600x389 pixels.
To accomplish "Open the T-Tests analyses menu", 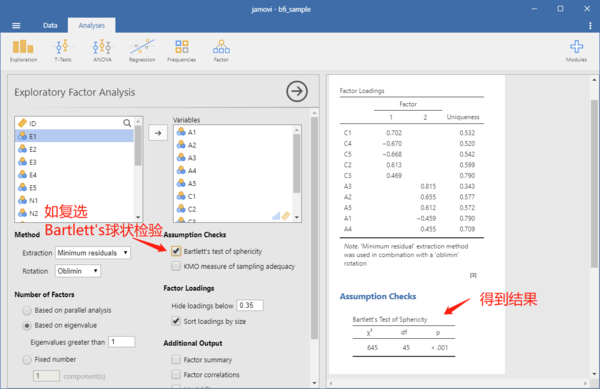I will 62,51.
